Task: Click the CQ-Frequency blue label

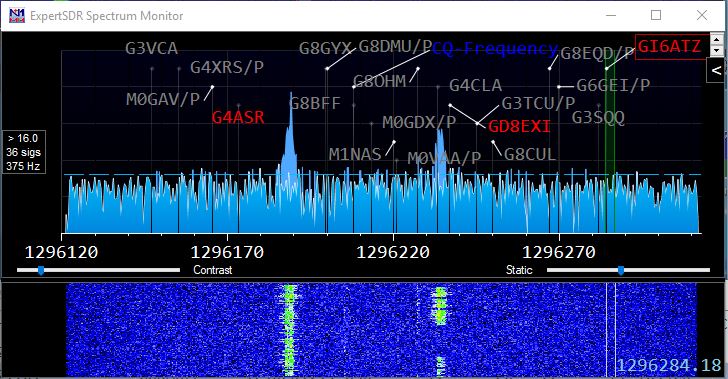Action: (495, 48)
